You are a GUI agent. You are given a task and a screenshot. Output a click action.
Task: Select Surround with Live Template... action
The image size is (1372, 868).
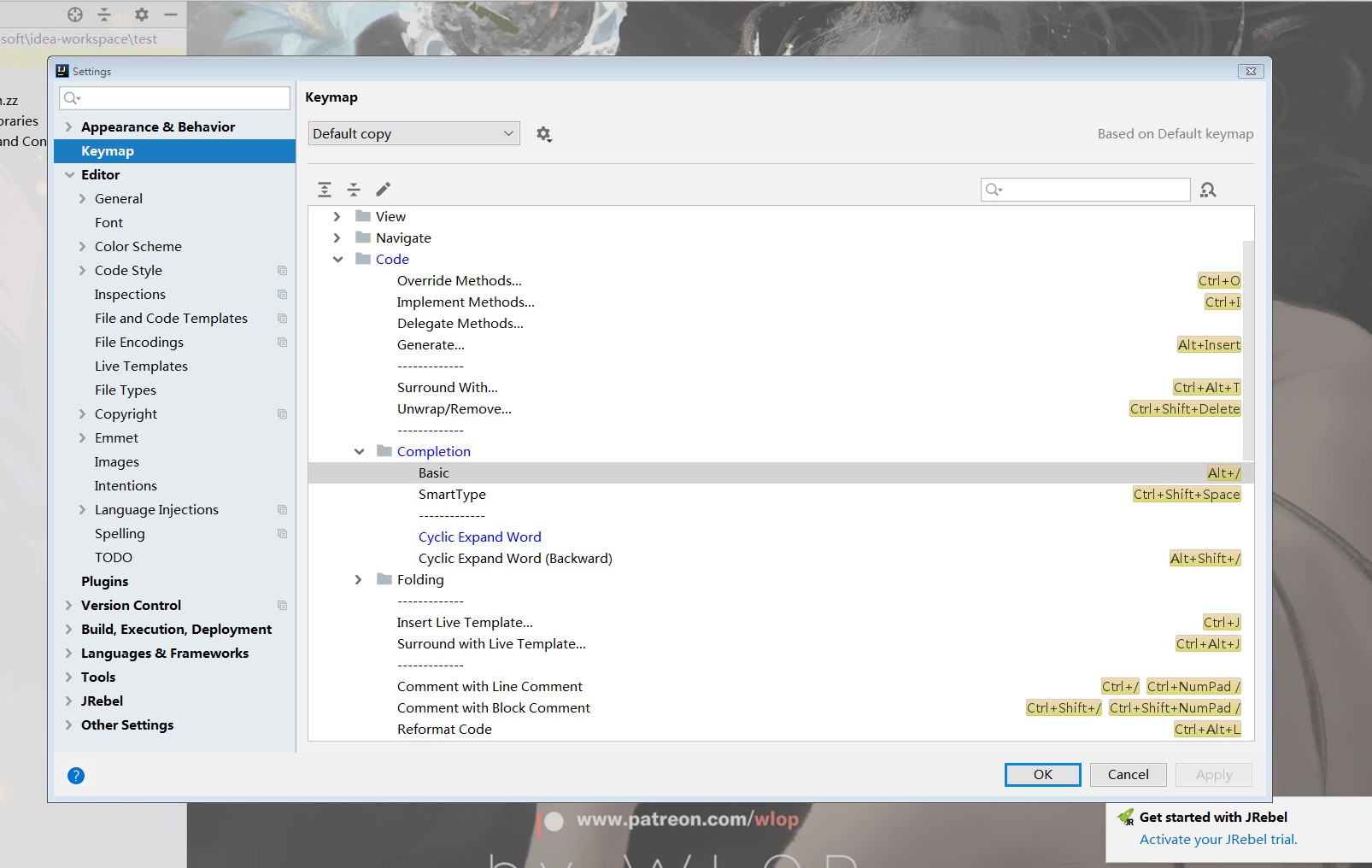[781, 643]
